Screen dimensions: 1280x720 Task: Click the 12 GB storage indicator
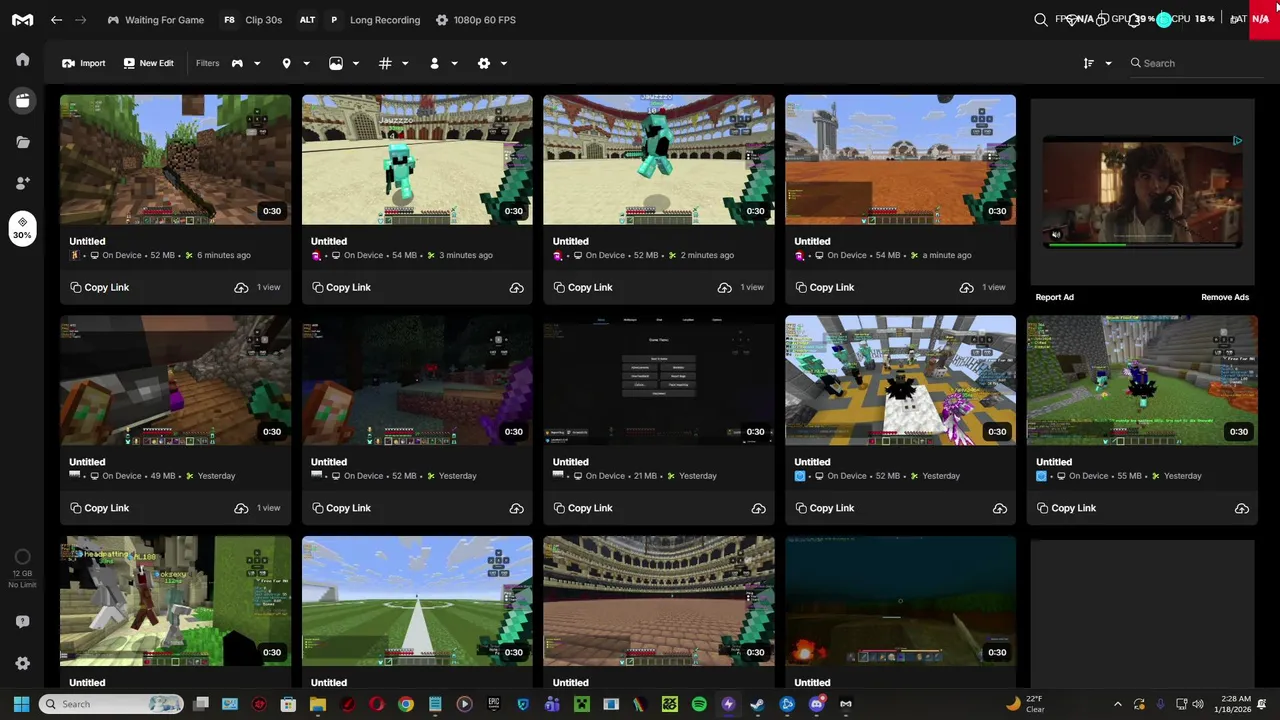(22, 569)
